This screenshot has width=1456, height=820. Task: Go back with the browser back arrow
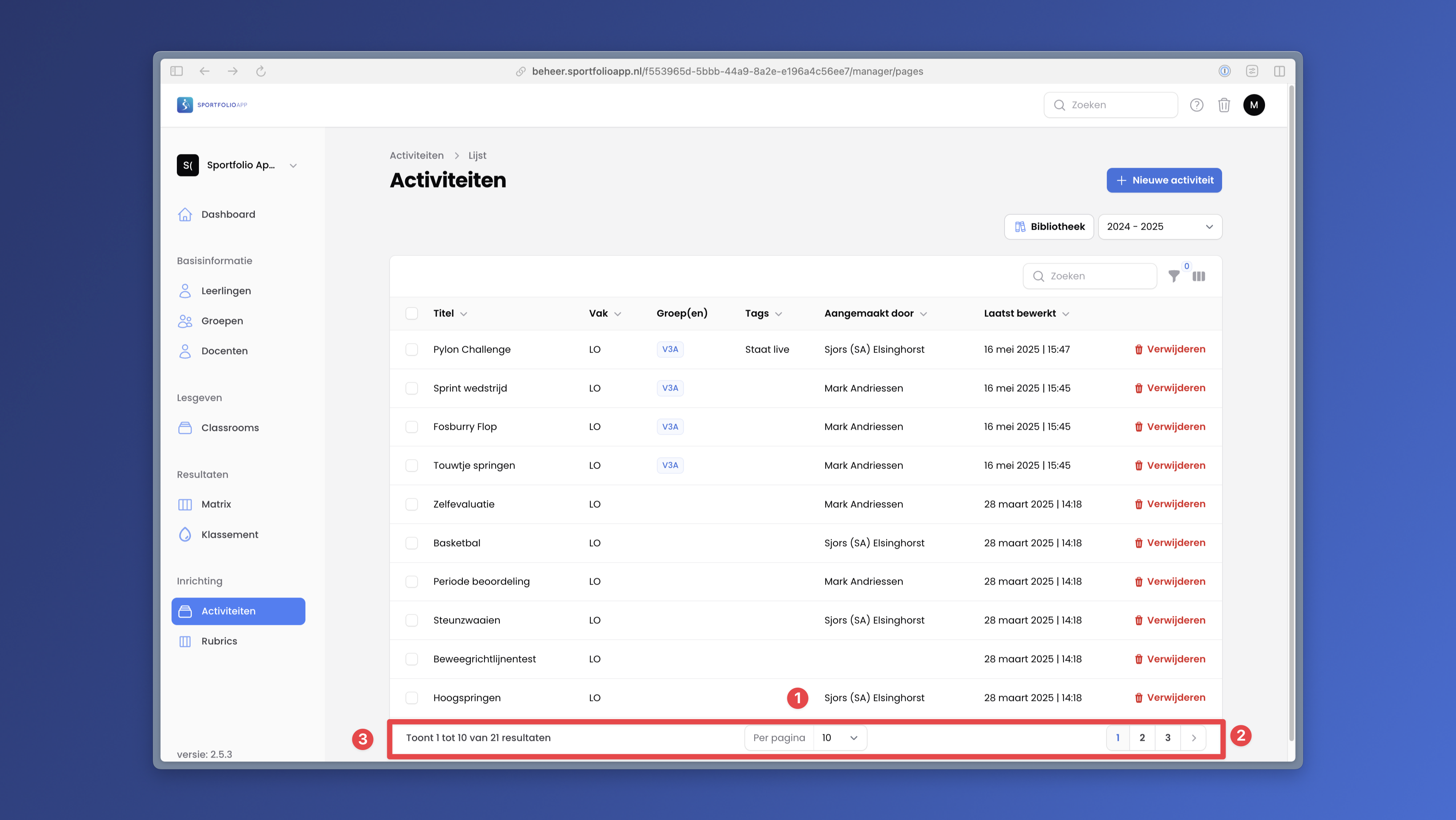pyautogui.click(x=205, y=71)
